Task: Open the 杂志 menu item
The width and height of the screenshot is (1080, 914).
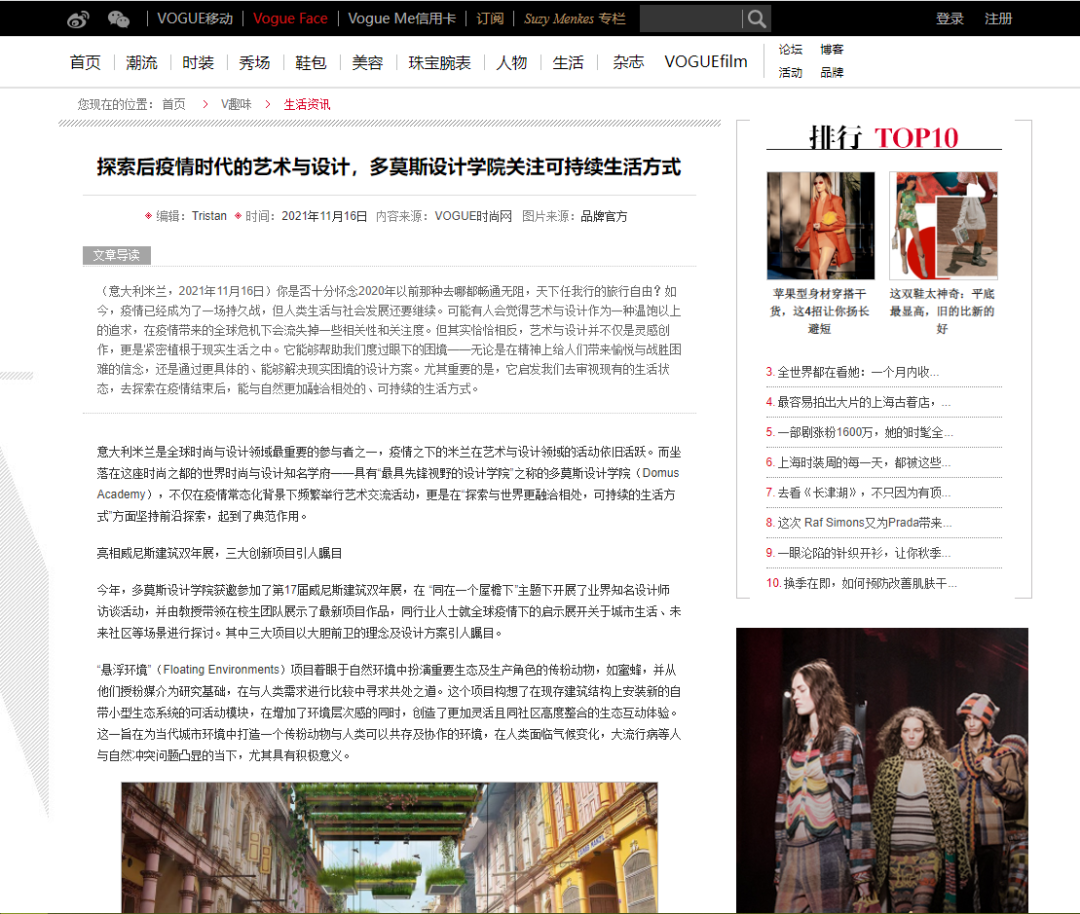Action: pyautogui.click(x=627, y=61)
